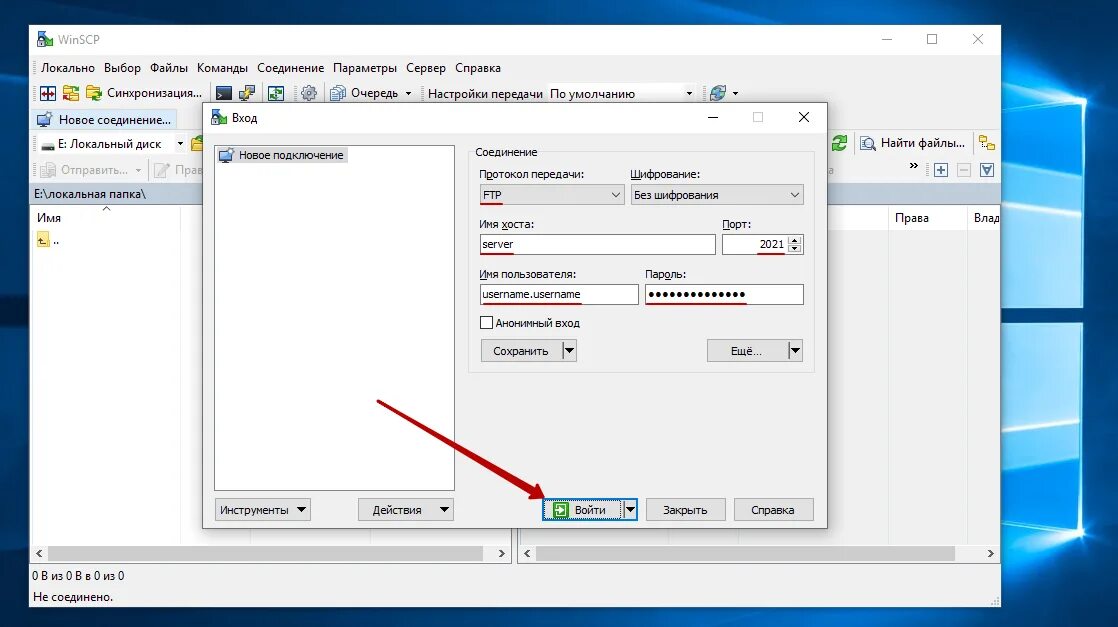Screen dimensions: 1118x627
Task: Click the Закрыть button
Action: point(685,509)
